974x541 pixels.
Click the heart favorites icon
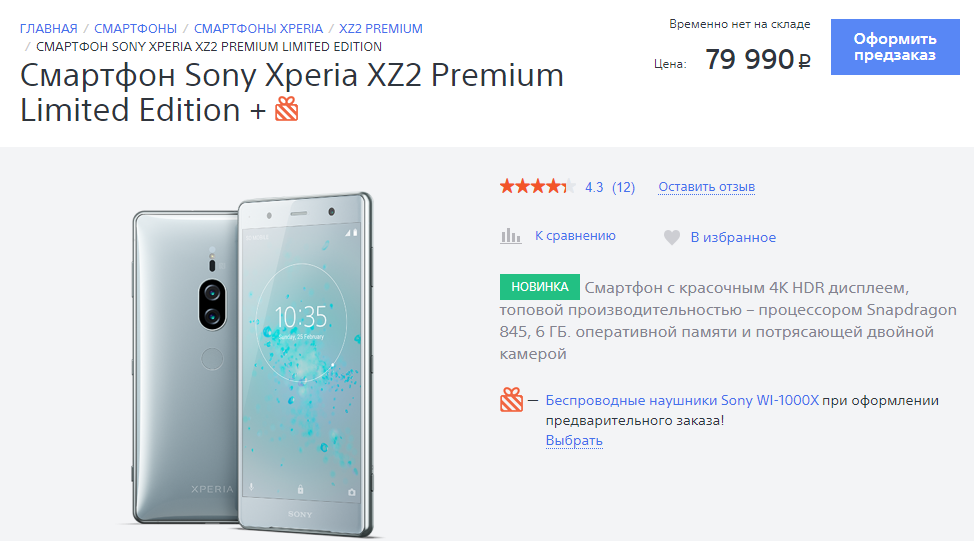click(x=672, y=238)
